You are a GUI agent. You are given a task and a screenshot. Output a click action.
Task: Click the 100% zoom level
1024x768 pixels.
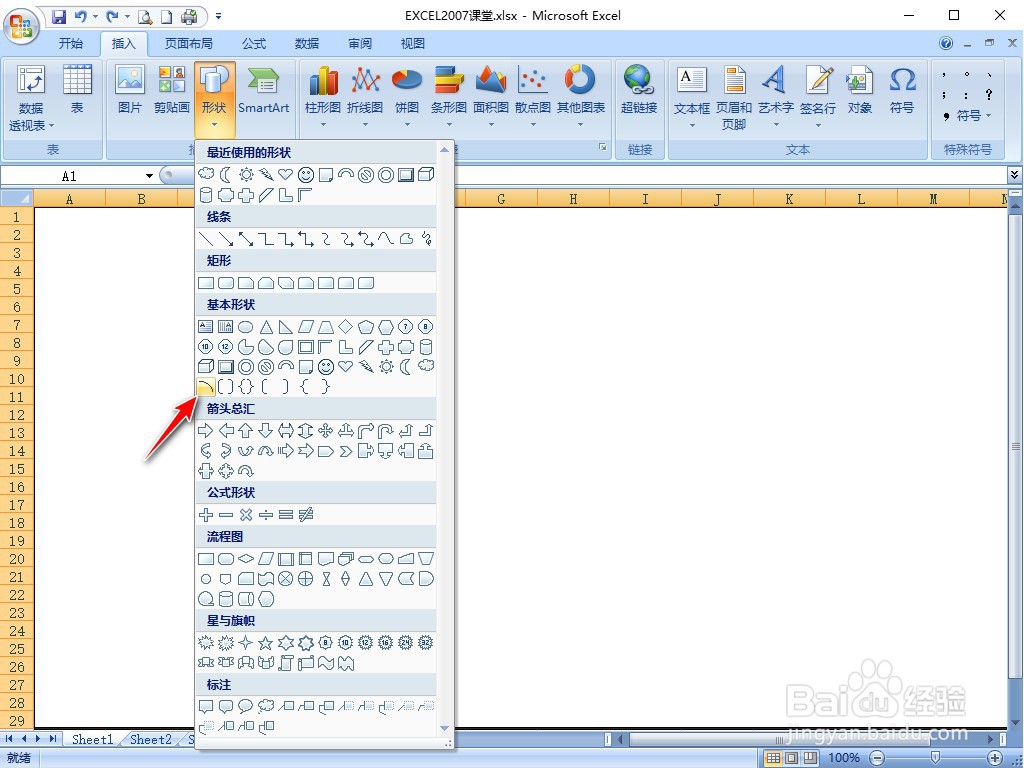(x=844, y=758)
